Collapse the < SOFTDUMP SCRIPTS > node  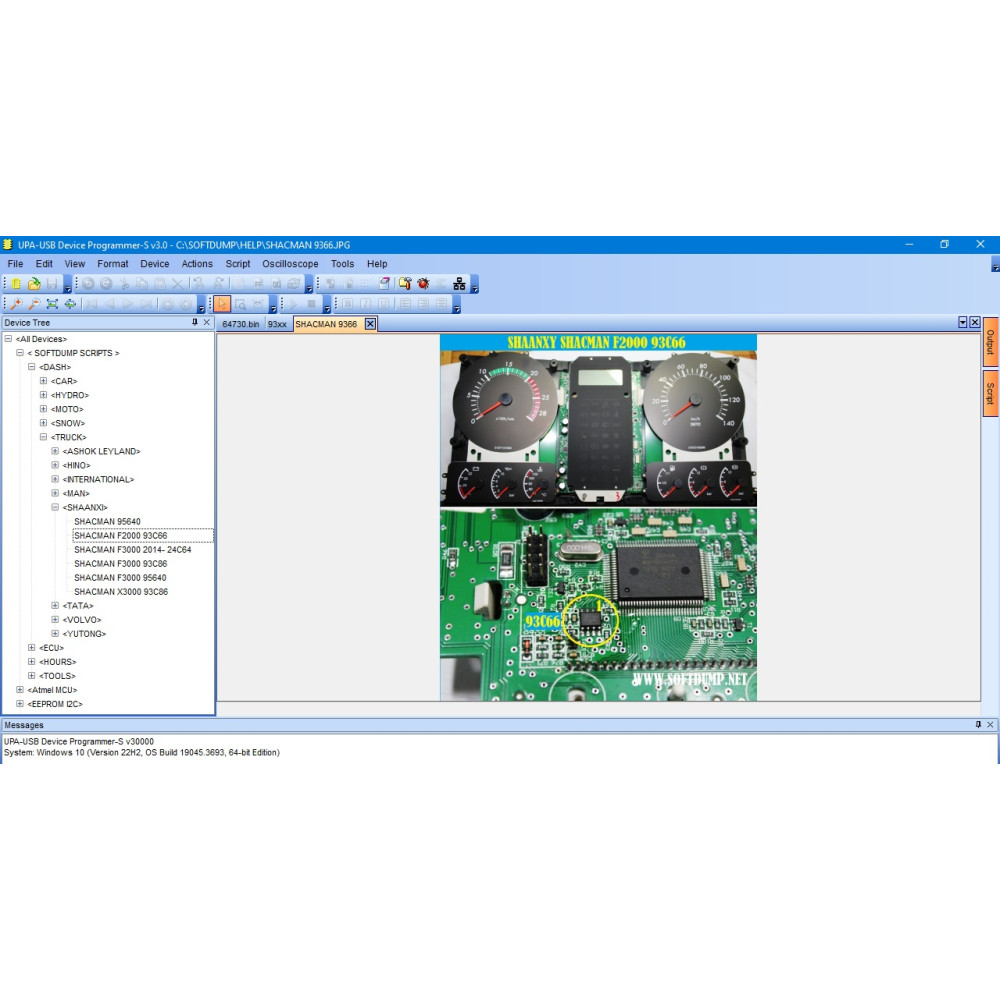[20, 353]
